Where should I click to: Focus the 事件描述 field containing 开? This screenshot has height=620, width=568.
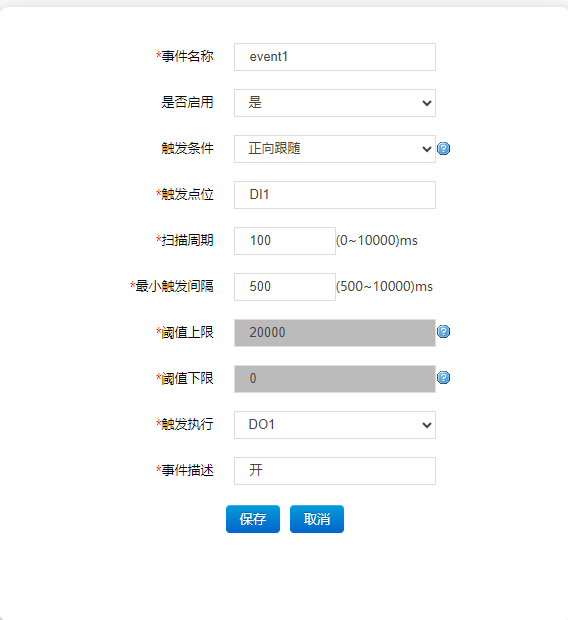335,471
